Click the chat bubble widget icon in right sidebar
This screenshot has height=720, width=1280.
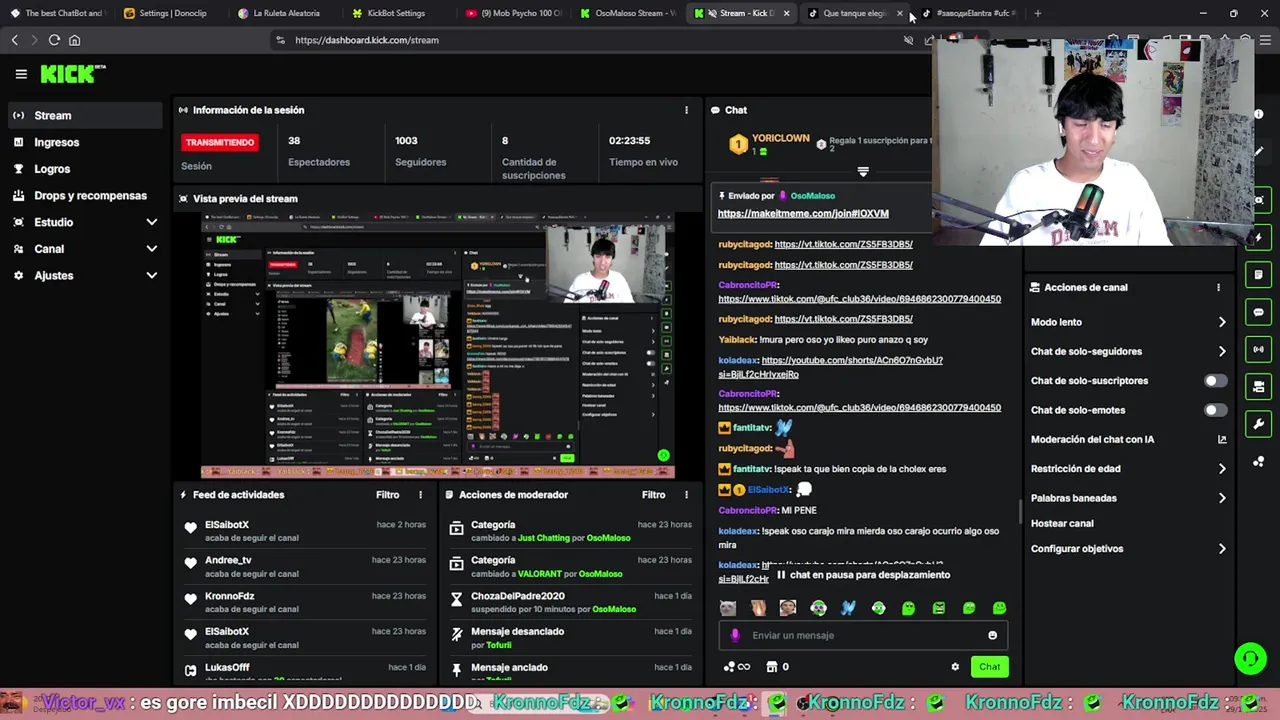pyautogui.click(x=1259, y=312)
